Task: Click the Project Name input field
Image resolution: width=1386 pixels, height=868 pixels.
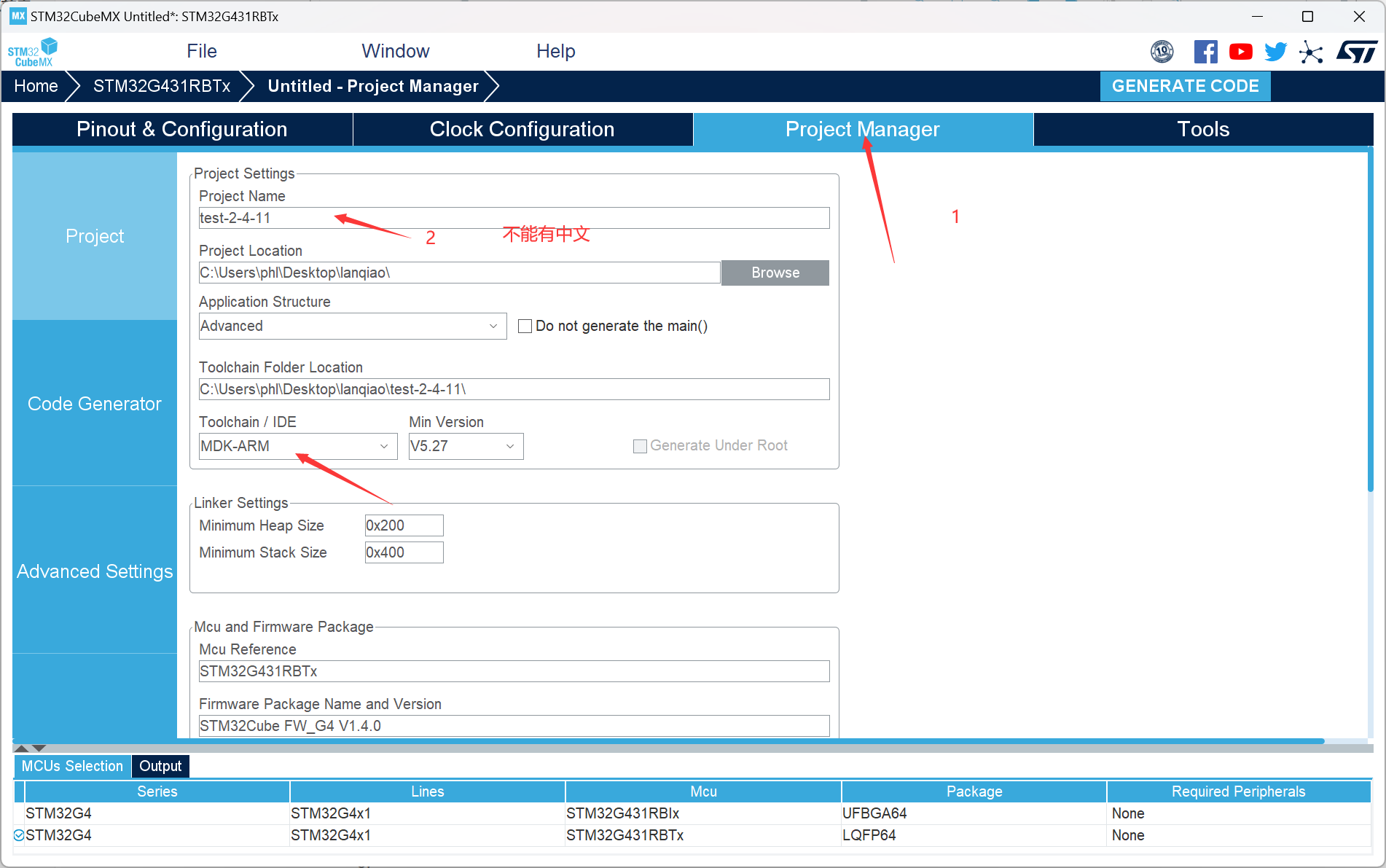Action: tap(514, 218)
